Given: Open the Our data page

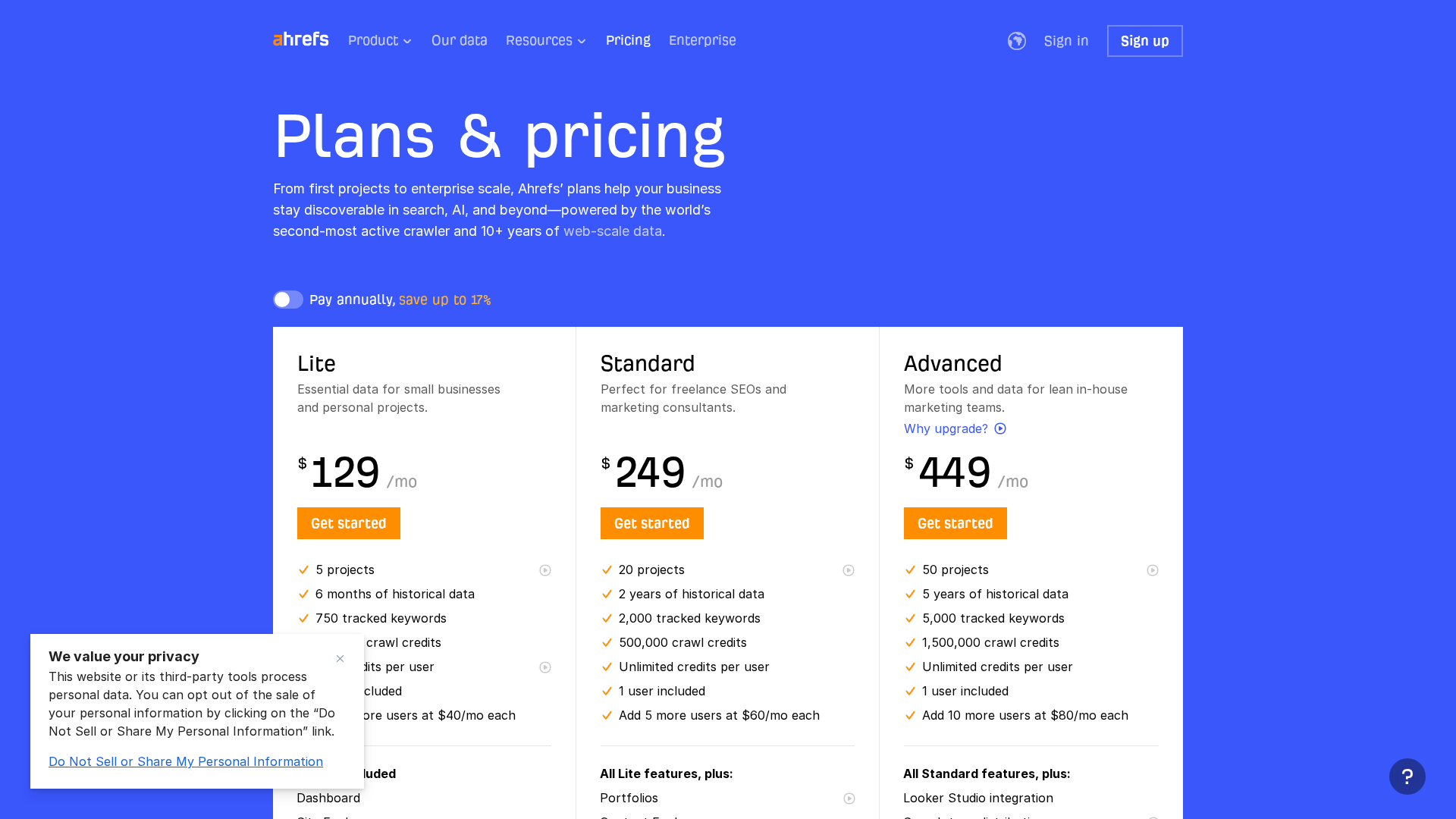Looking at the screenshot, I should (x=459, y=41).
